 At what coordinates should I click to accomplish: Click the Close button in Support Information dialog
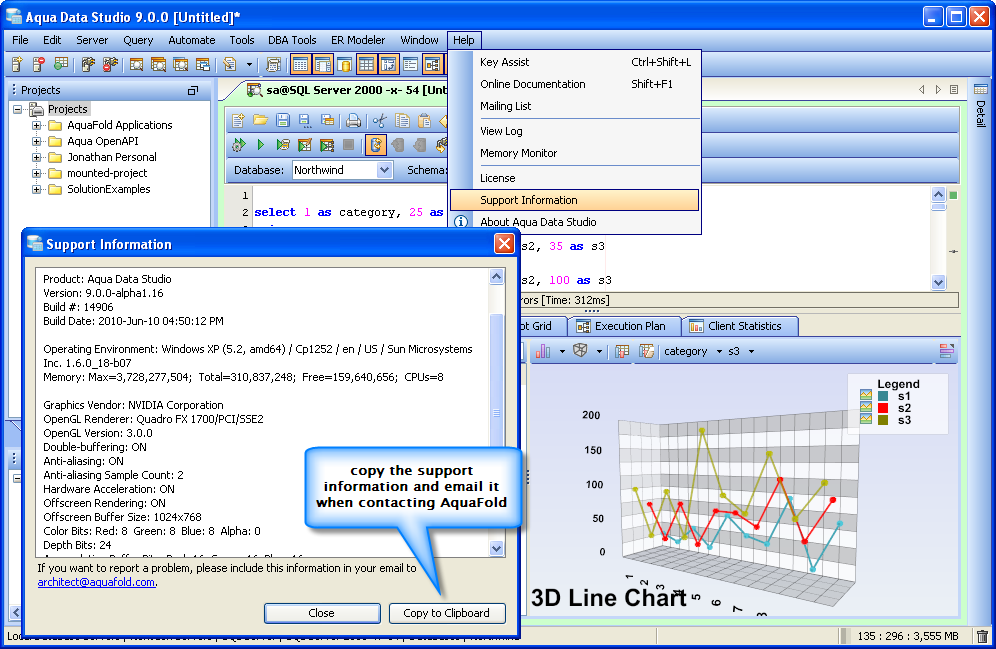(x=321, y=613)
